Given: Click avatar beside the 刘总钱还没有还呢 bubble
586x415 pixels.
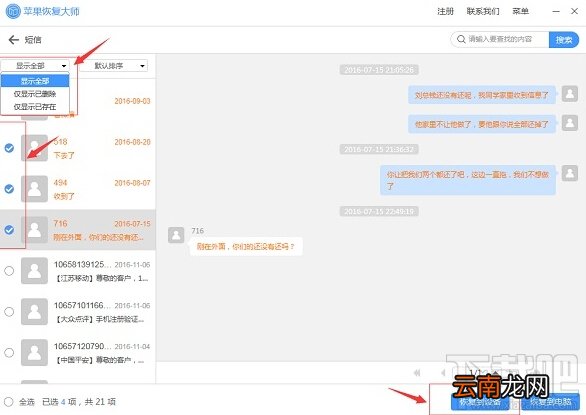Looking at the screenshot, I should pyautogui.click(x=570, y=94).
